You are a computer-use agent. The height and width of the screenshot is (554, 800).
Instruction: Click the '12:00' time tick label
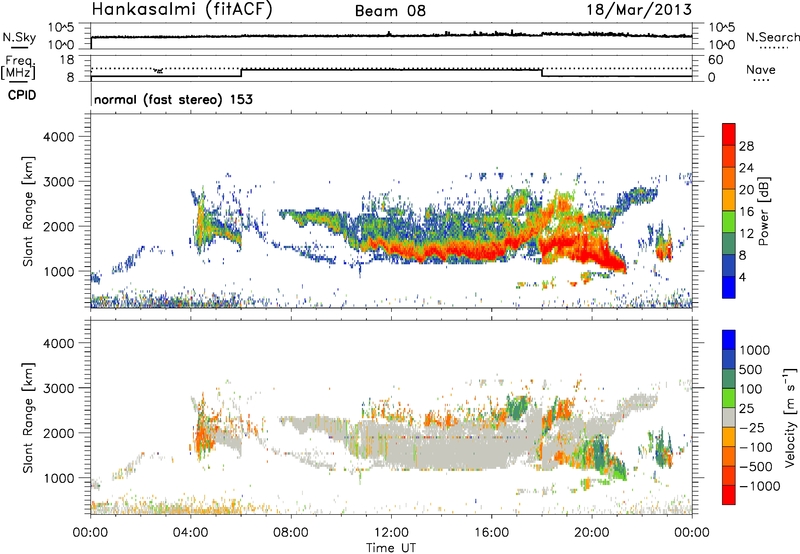pos(391,533)
